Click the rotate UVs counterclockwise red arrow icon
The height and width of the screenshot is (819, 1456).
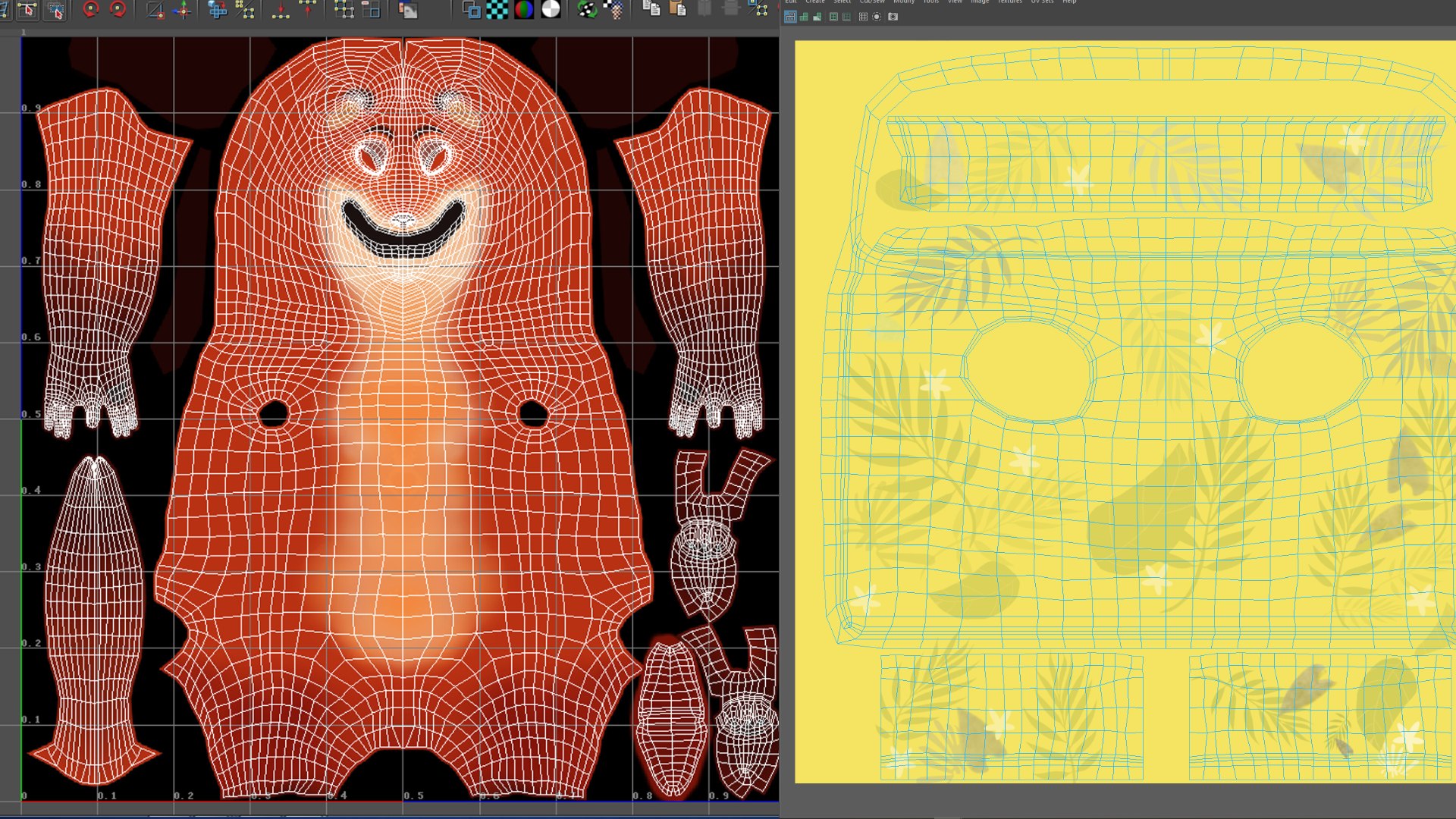click(91, 9)
